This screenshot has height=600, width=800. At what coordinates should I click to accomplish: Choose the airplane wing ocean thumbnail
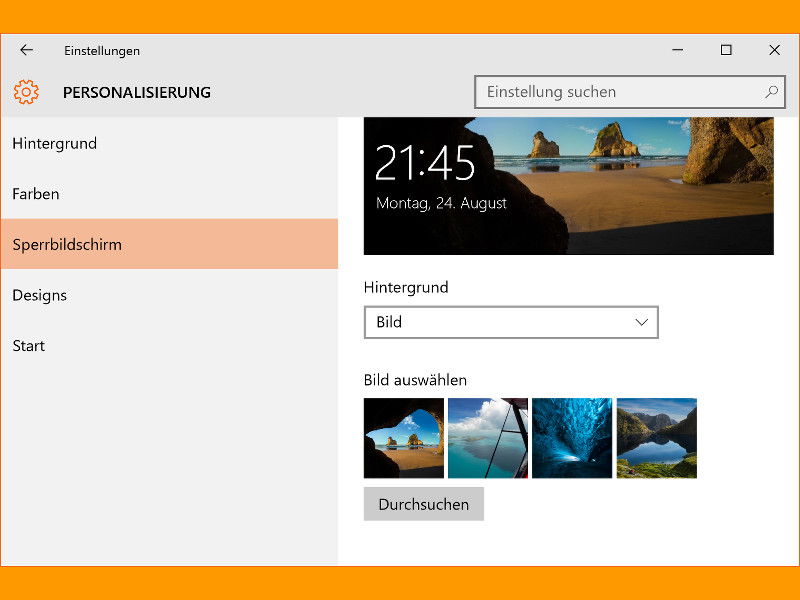point(488,438)
